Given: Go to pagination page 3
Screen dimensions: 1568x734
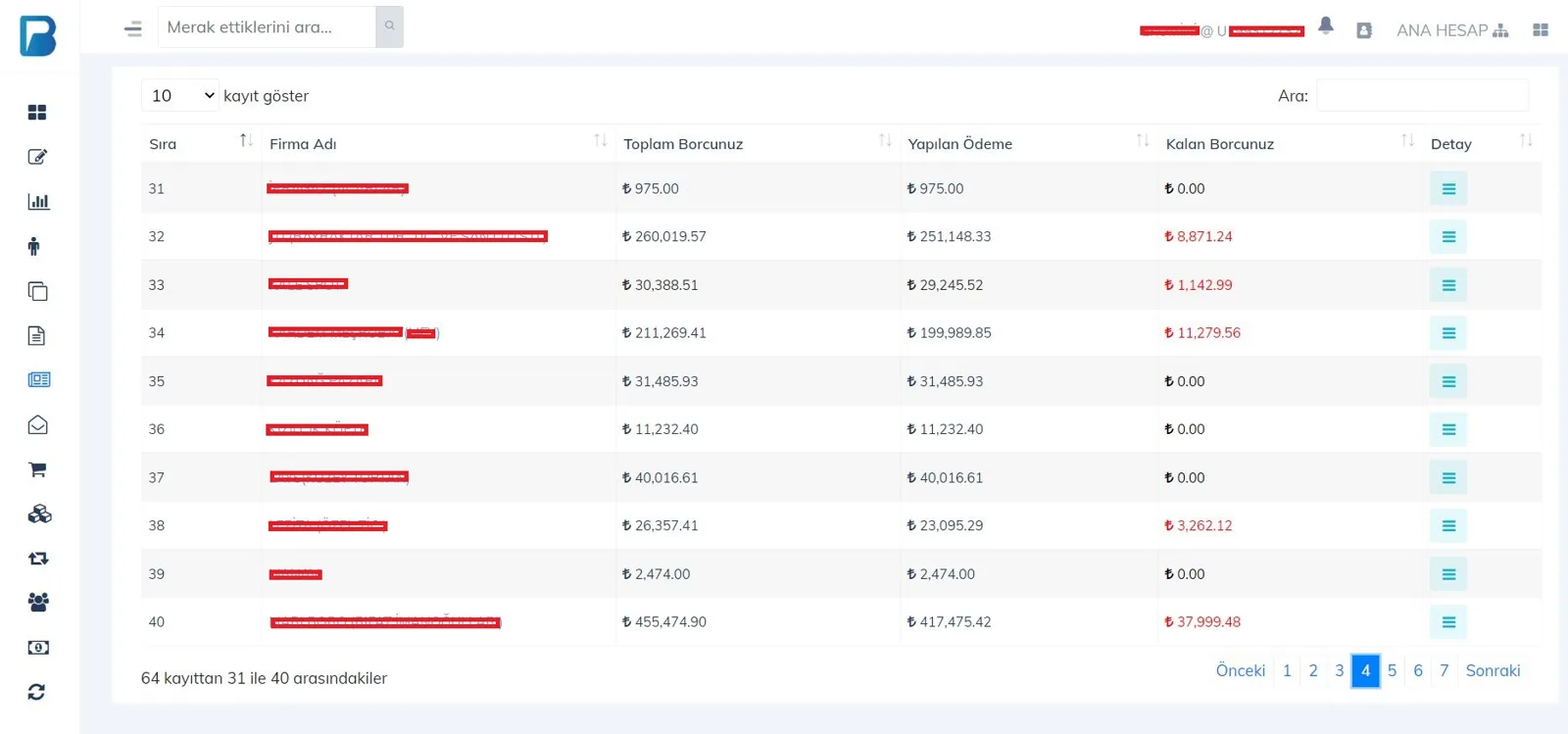Looking at the screenshot, I should pyautogui.click(x=1339, y=670).
